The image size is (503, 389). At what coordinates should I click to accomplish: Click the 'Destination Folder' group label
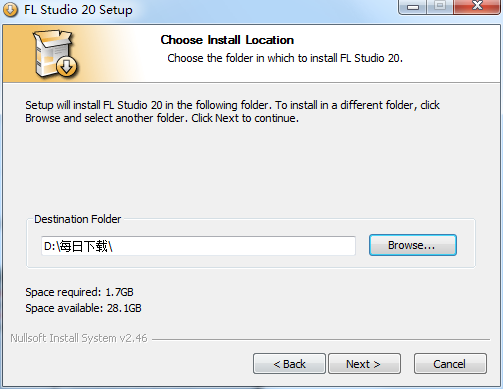78,219
